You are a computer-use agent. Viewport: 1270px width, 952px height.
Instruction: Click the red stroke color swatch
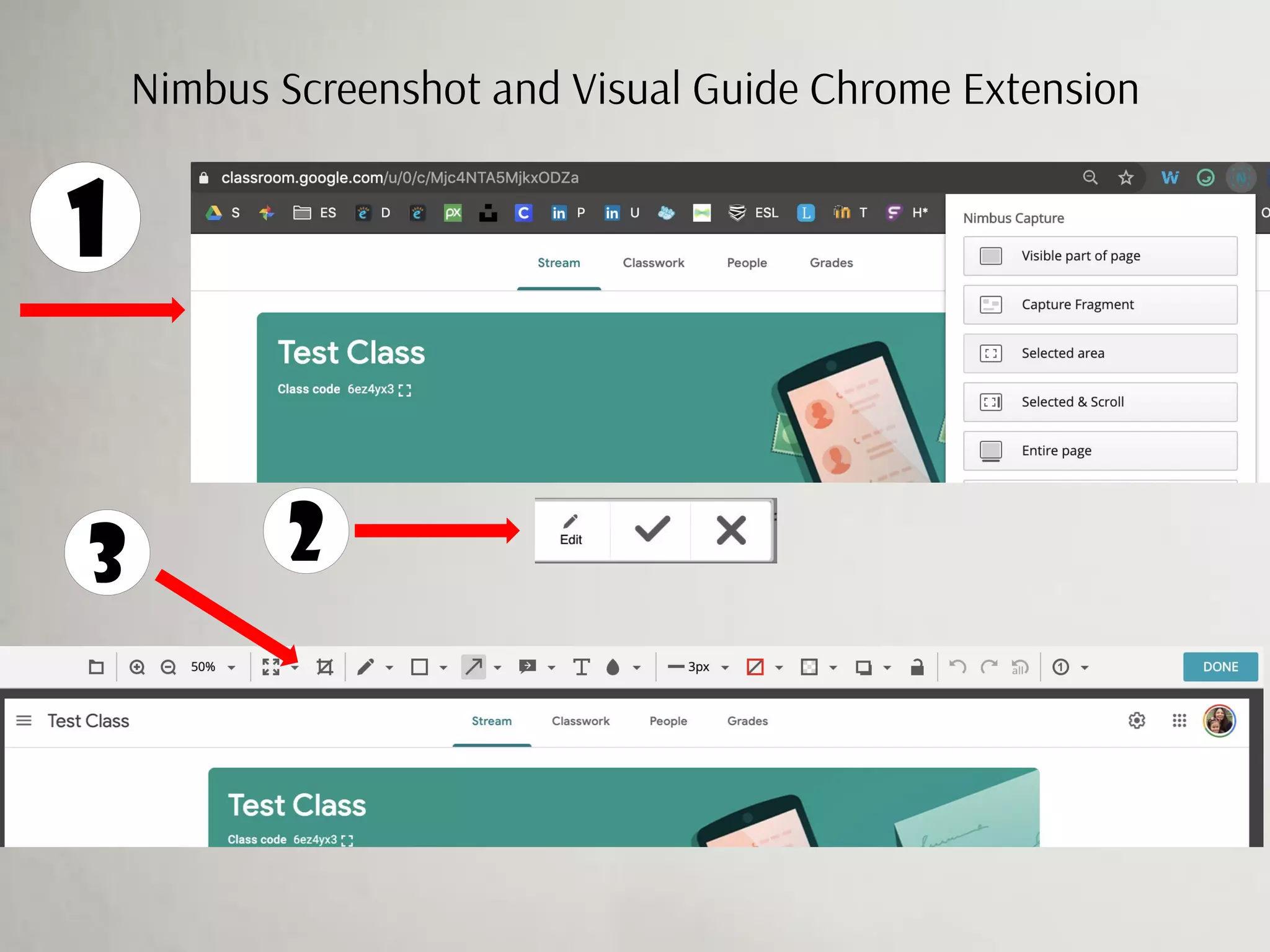tap(755, 667)
